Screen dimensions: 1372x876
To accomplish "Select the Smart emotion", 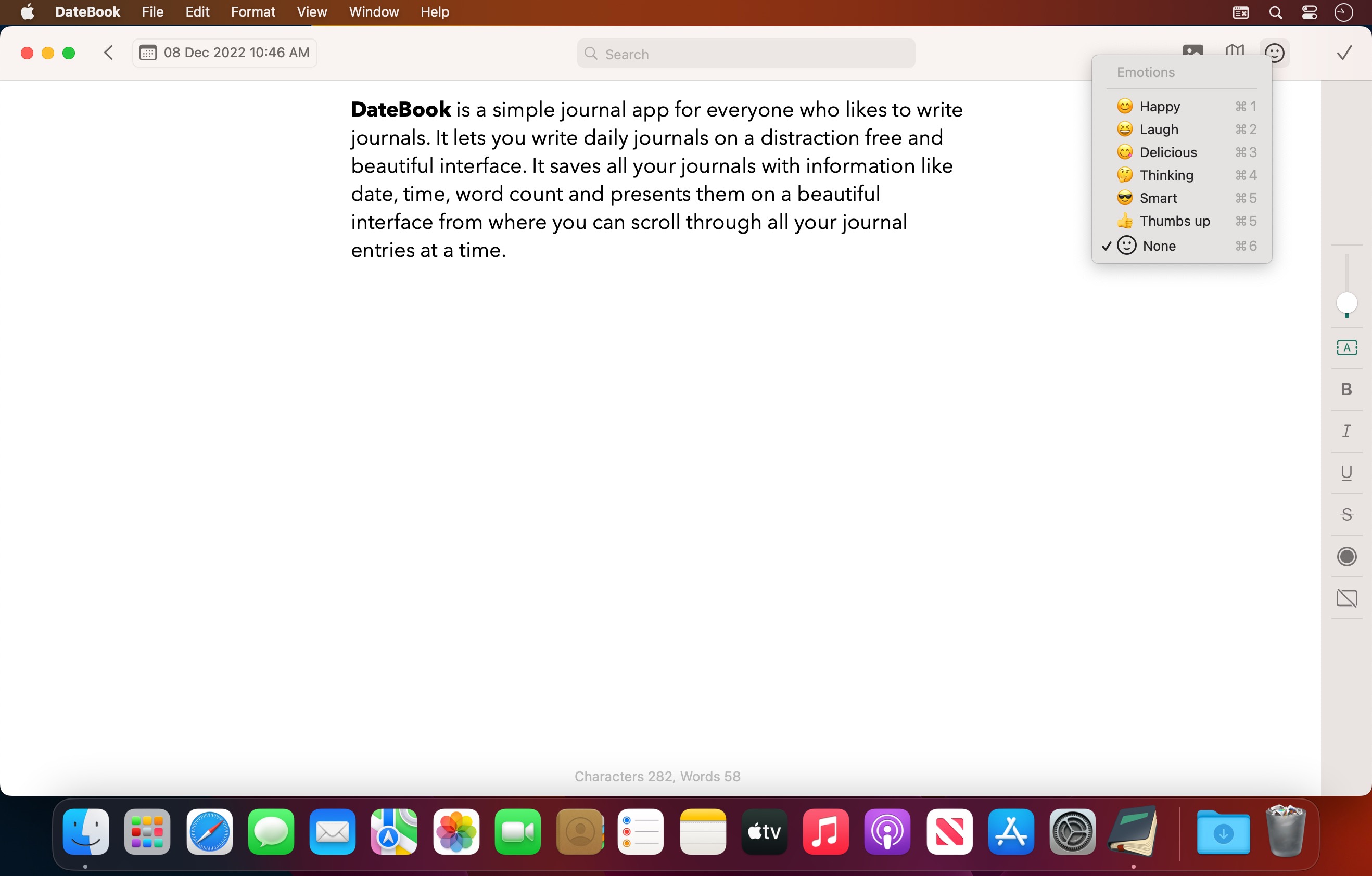I will 1182,198.
